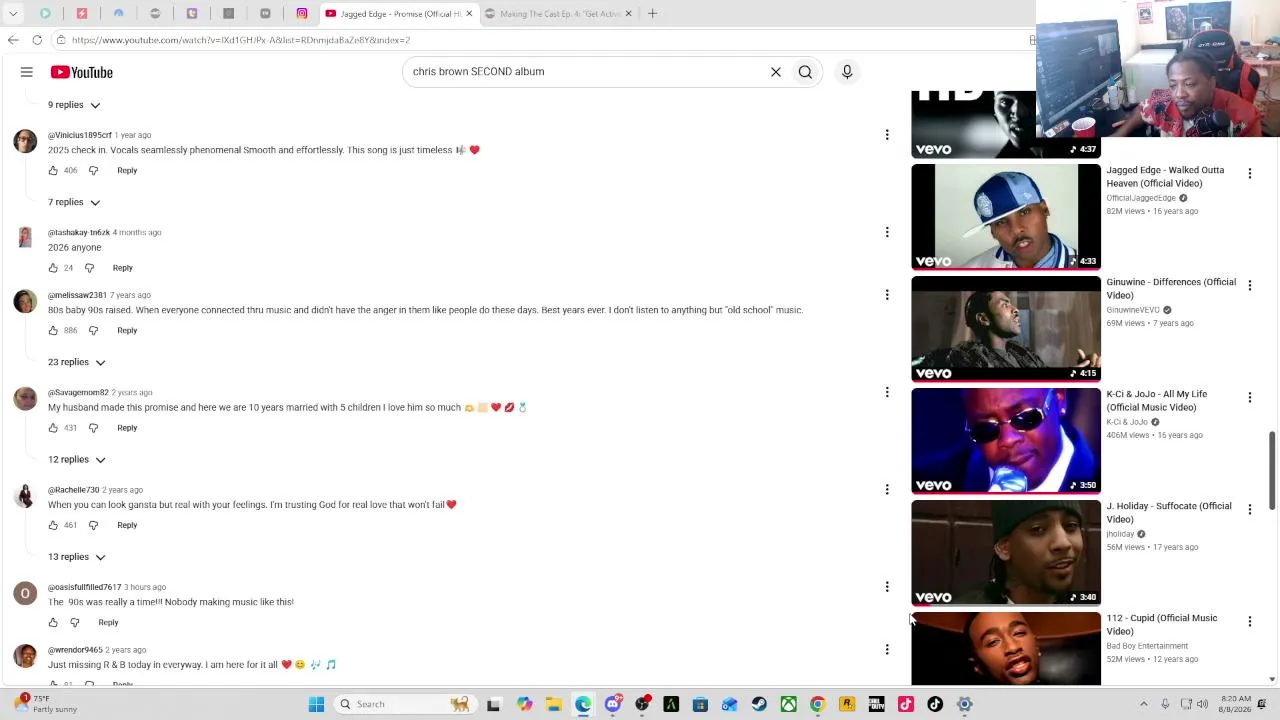
Task: Open options menu for @Vinicius1895crf comment
Action: click(887, 135)
